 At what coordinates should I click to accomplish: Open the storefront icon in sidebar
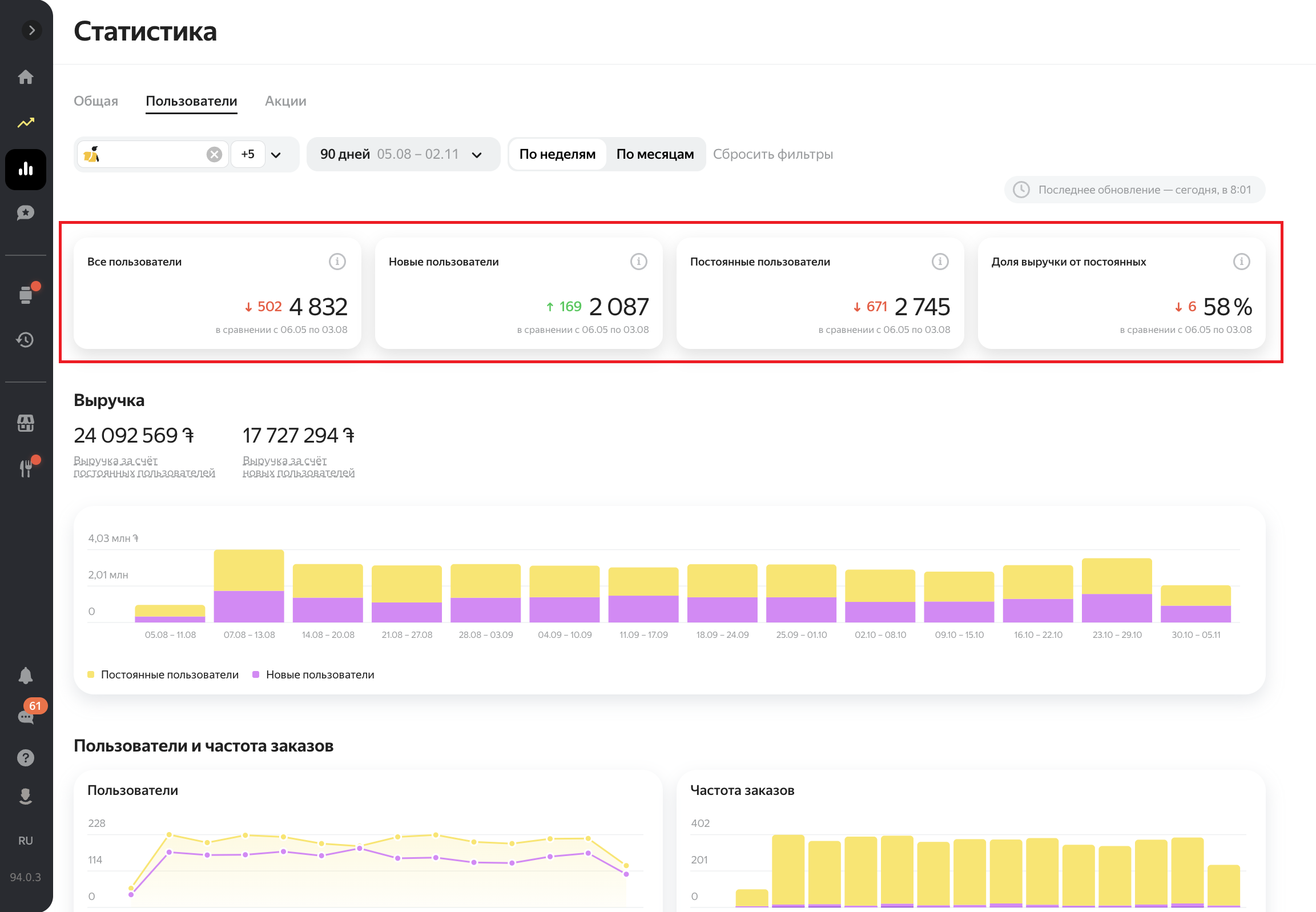click(x=26, y=423)
